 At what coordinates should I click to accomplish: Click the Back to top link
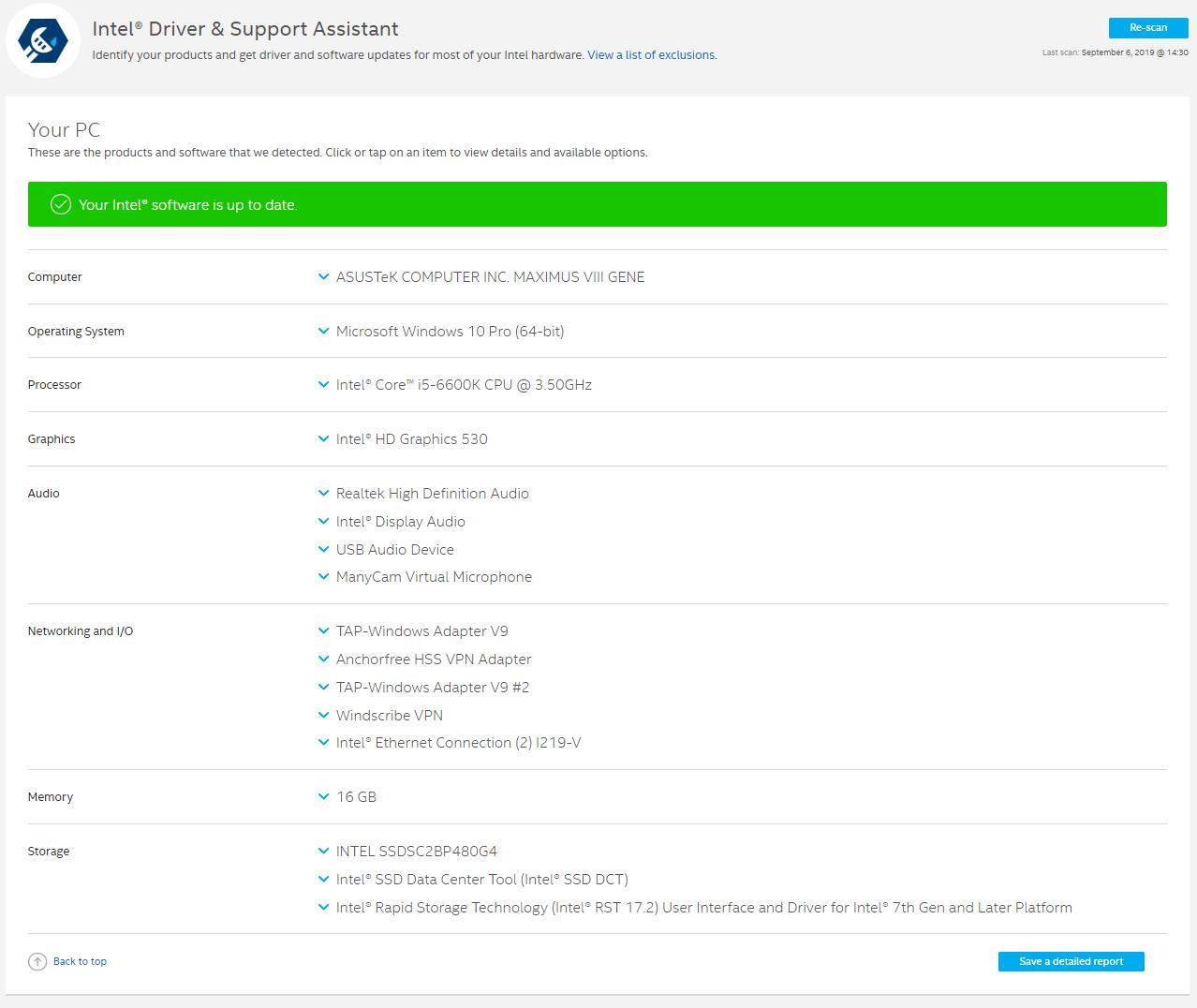coord(80,961)
